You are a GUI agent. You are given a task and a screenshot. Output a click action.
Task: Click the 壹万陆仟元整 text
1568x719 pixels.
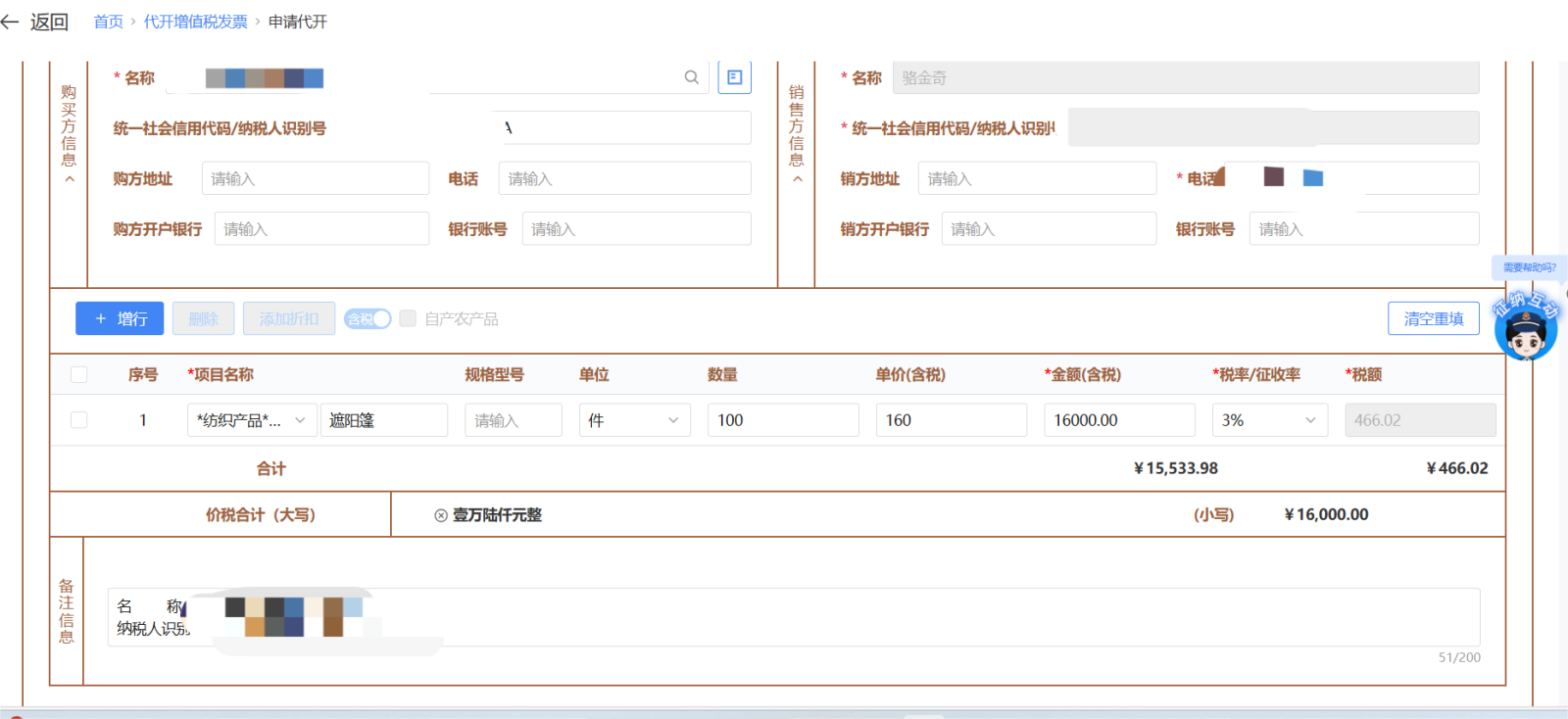pyautogui.click(x=497, y=515)
